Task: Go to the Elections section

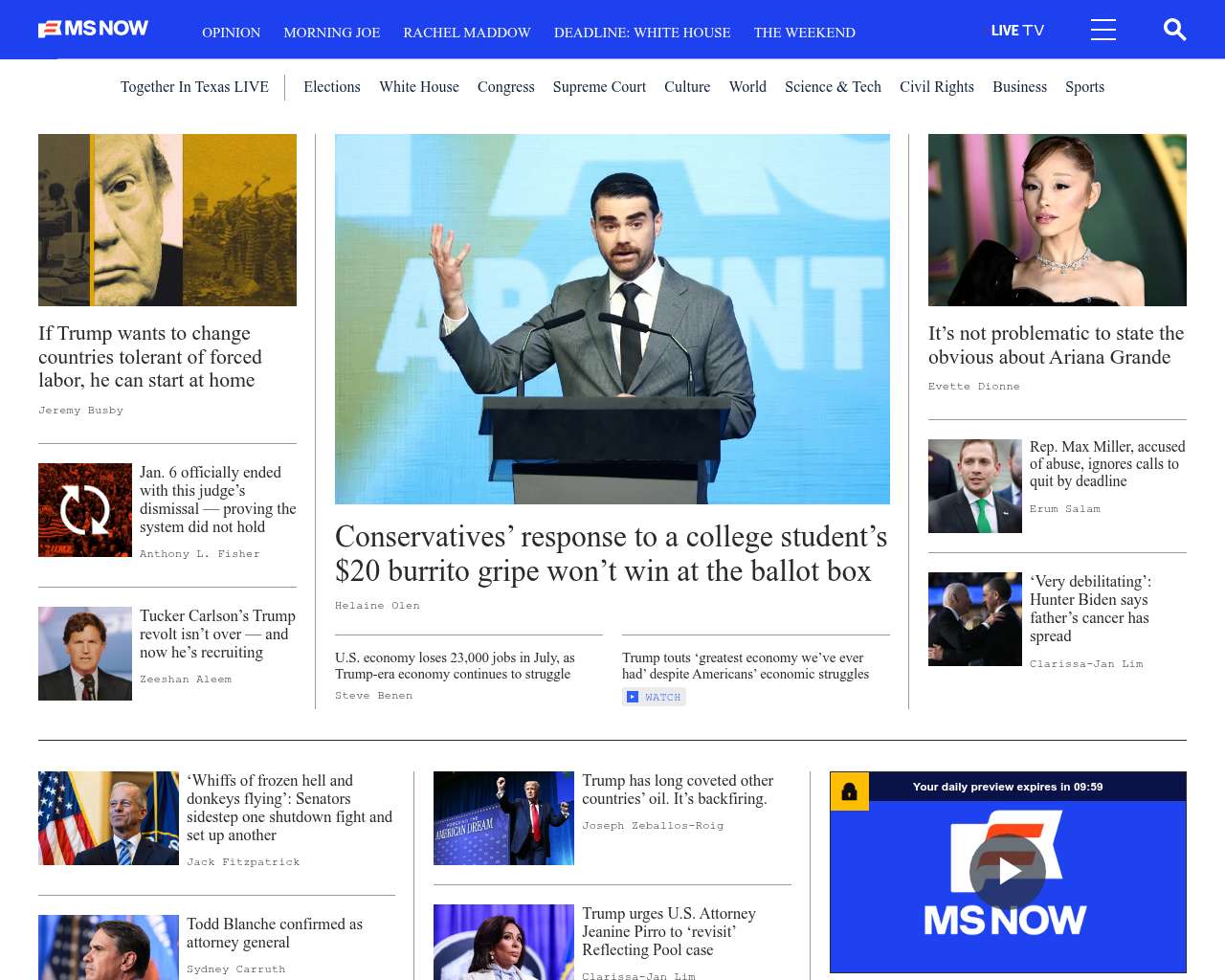Action: [332, 87]
